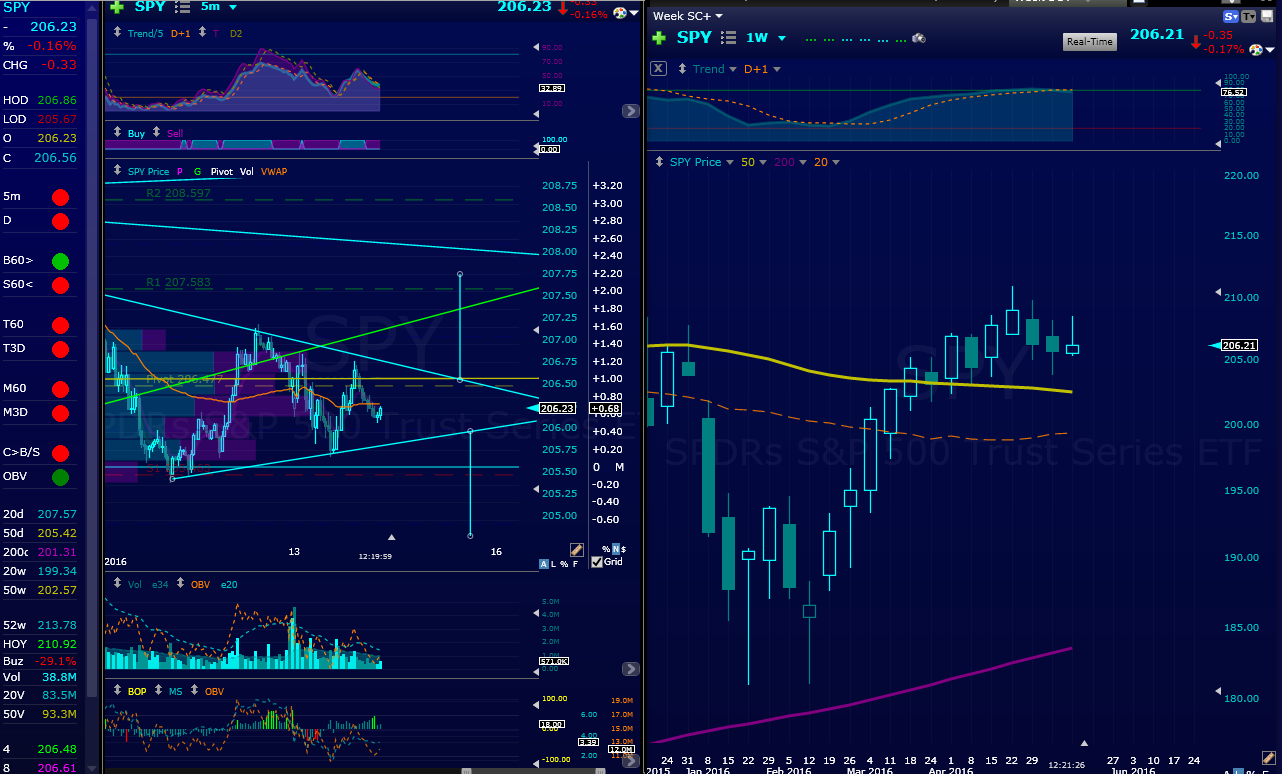
Task: Enable arithmetic scale A toggle
Action: tap(544, 564)
